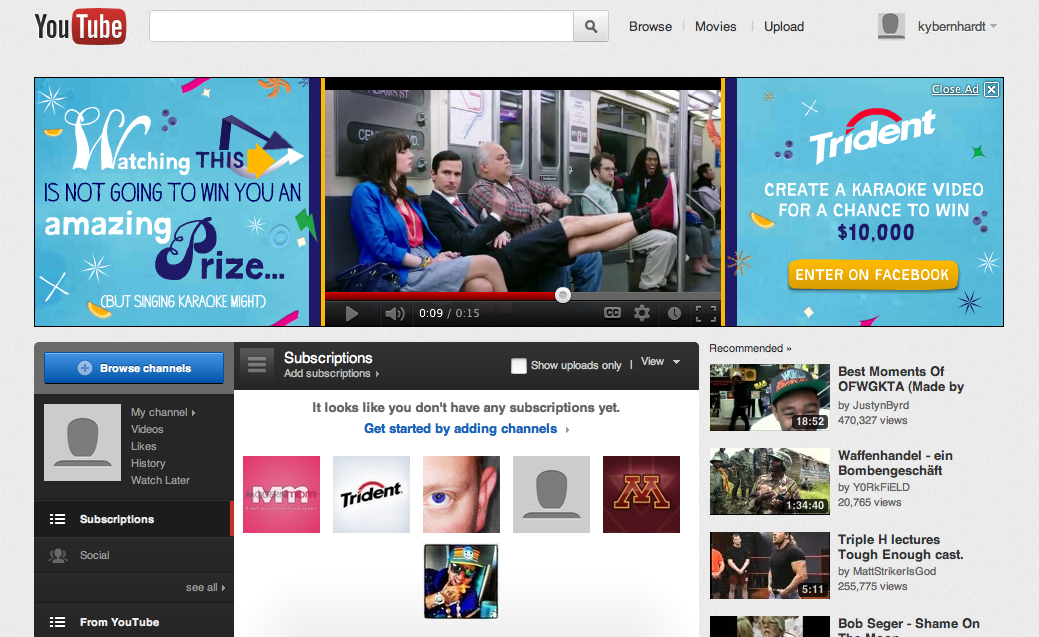Open the pink MM channel thumbnail
Screen dimensions: 1039x637
click(282, 494)
